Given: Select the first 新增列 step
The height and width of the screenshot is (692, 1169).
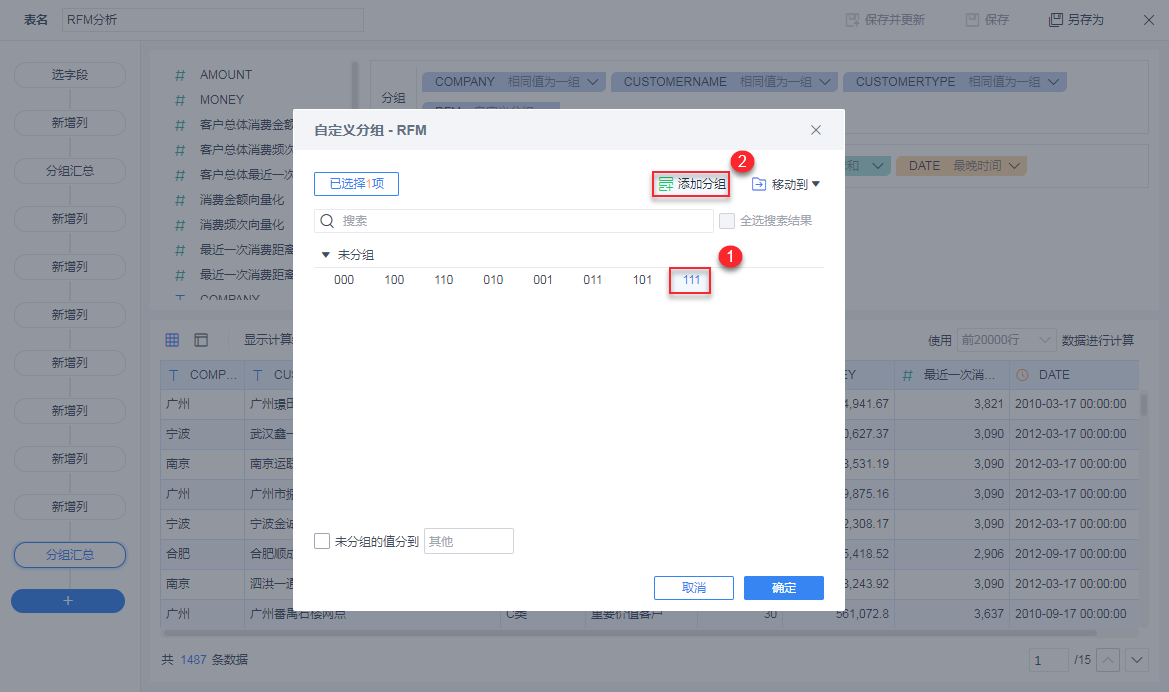Looking at the screenshot, I should click(x=70, y=123).
